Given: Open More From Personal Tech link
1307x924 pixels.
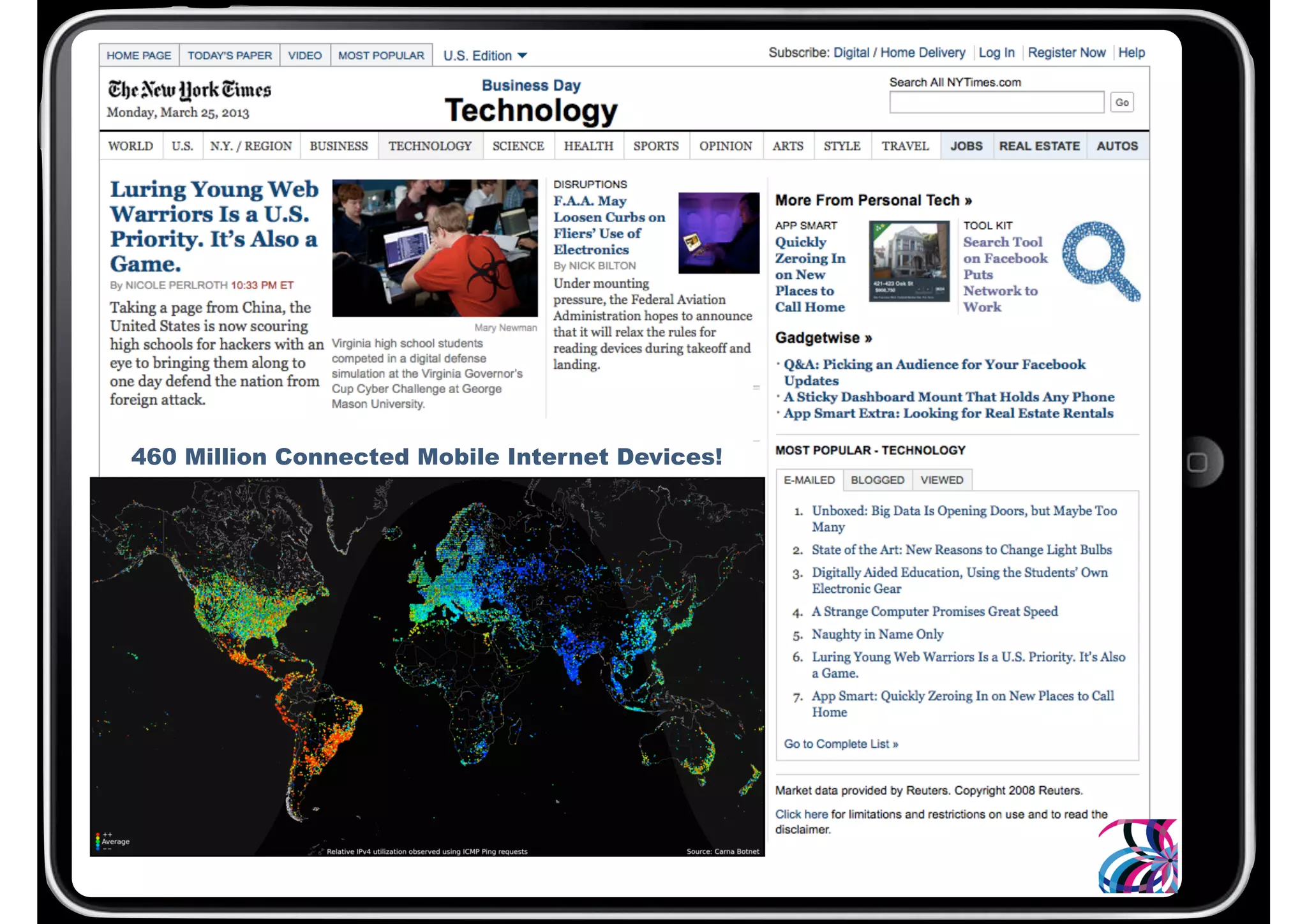Looking at the screenshot, I should 874,200.
